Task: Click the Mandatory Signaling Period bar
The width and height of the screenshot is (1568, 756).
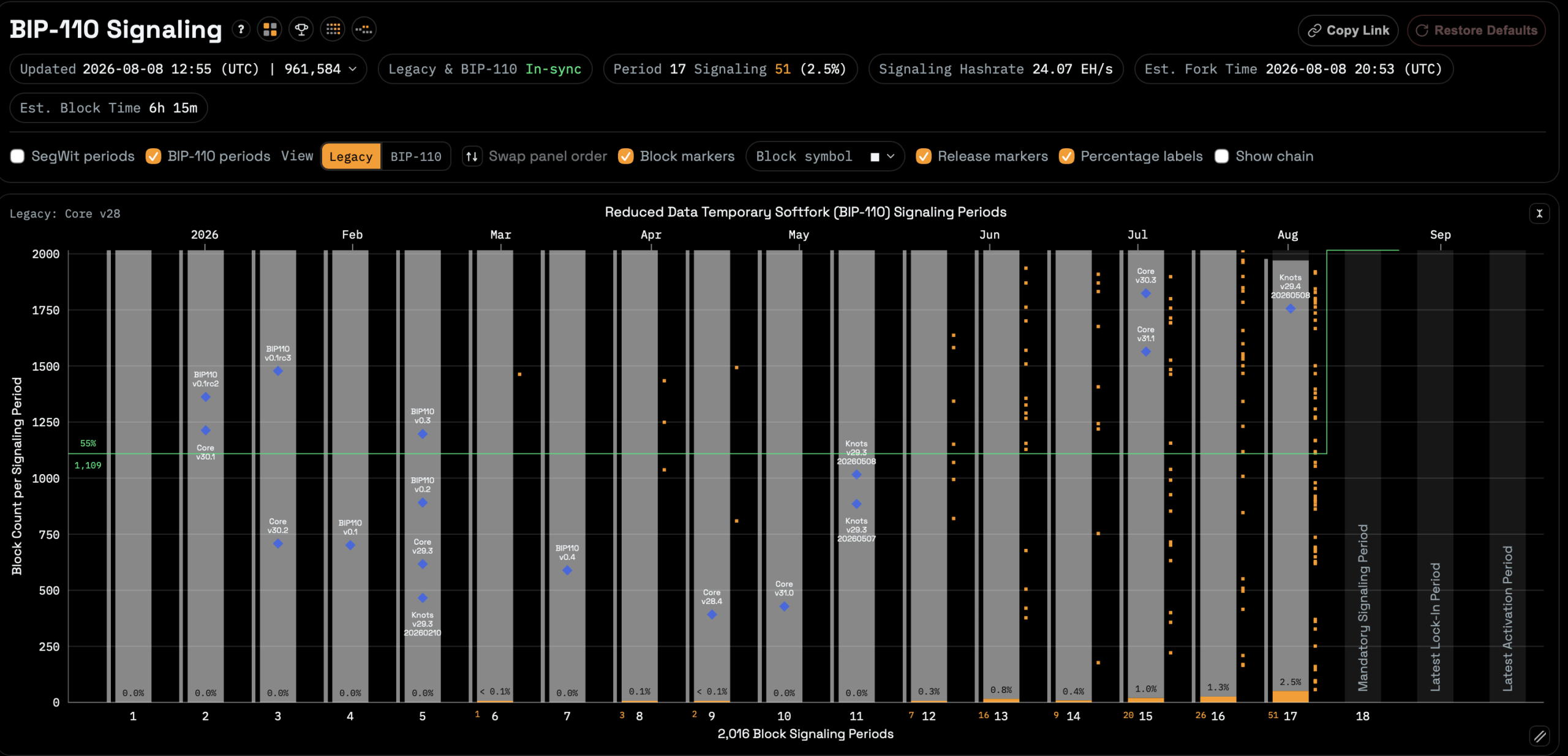Action: point(1363,477)
